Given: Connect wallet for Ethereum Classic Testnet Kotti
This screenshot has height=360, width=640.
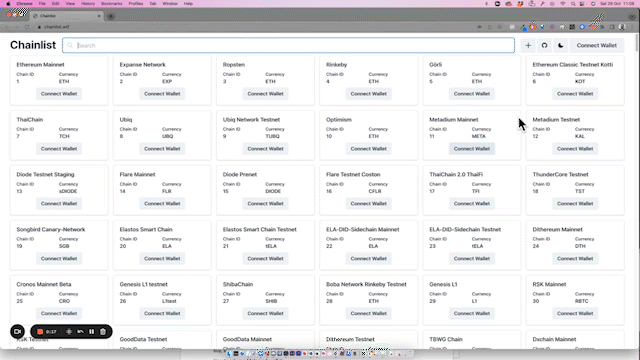Looking at the screenshot, I should point(575,94).
